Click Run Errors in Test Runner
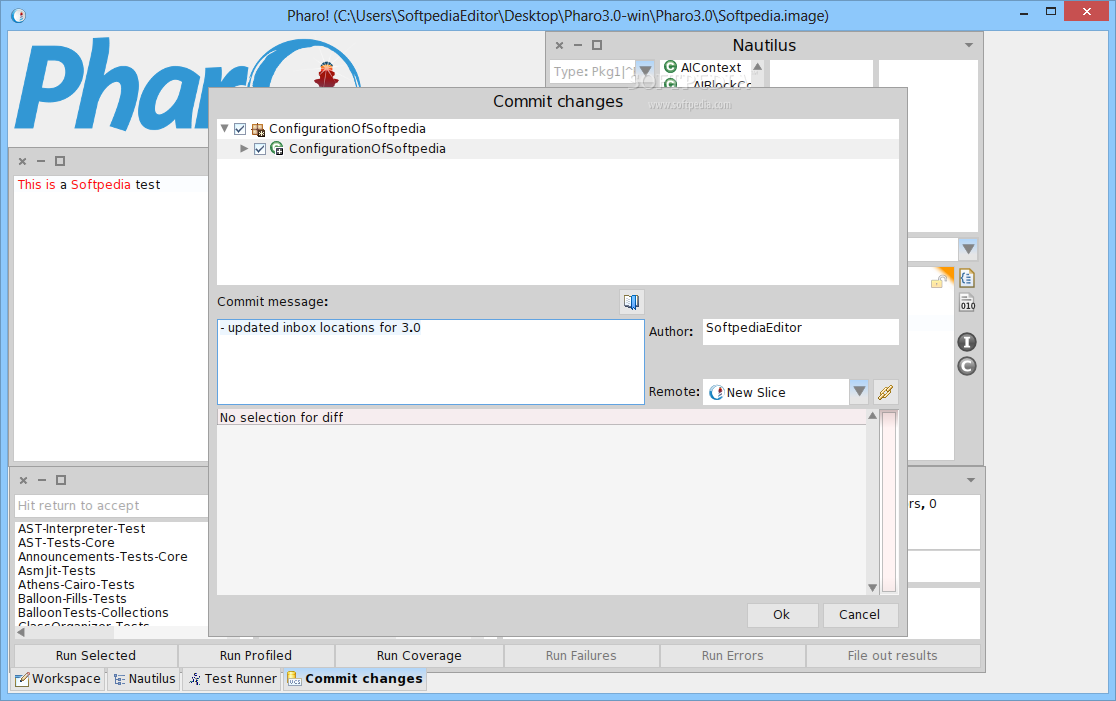 pos(732,655)
